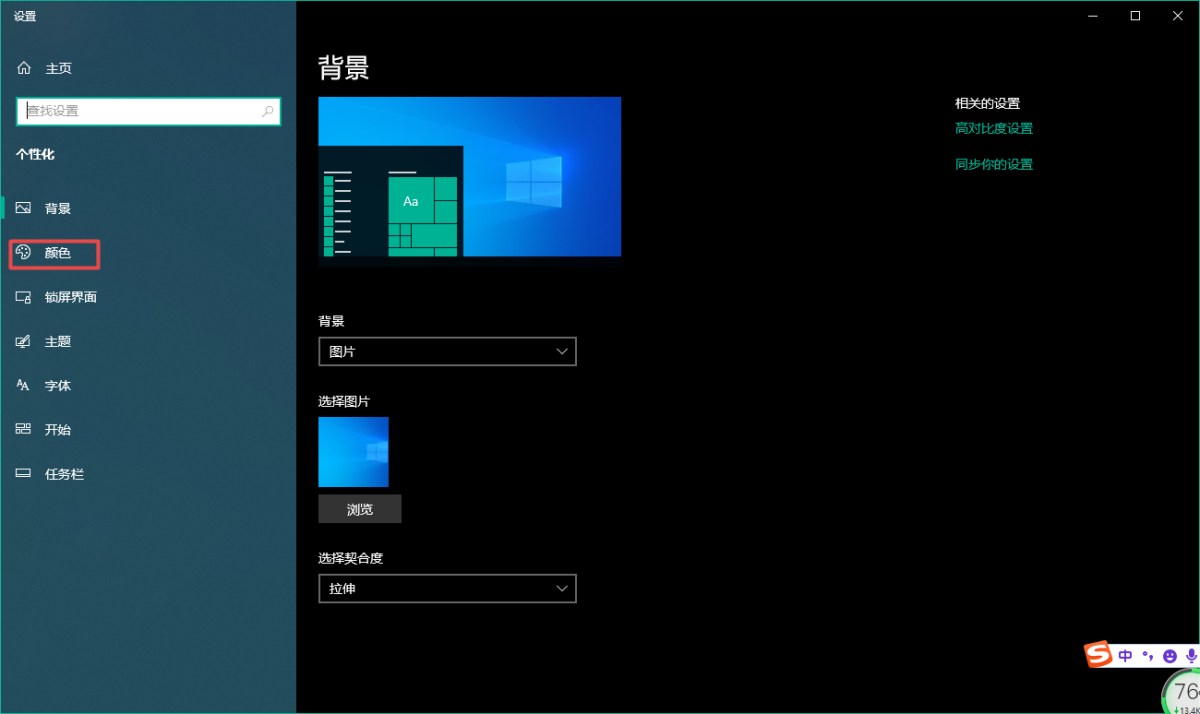Click the Sogou punctuation toggle icon
This screenshot has height=714, width=1200.
click(x=1149, y=656)
